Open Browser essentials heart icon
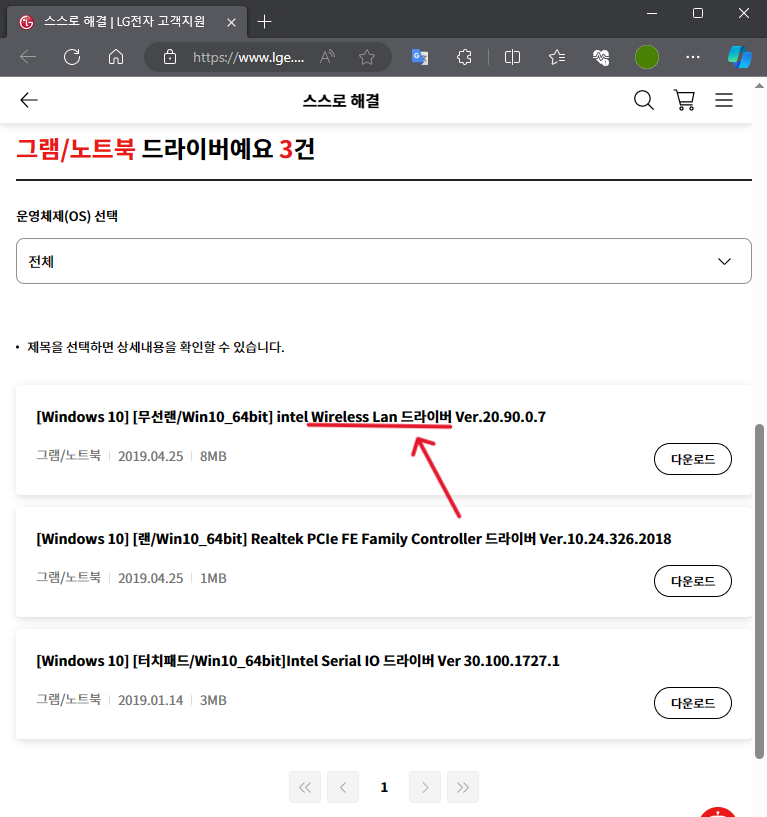The height and width of the screenshot is (817, 767). tap(601, 57)
